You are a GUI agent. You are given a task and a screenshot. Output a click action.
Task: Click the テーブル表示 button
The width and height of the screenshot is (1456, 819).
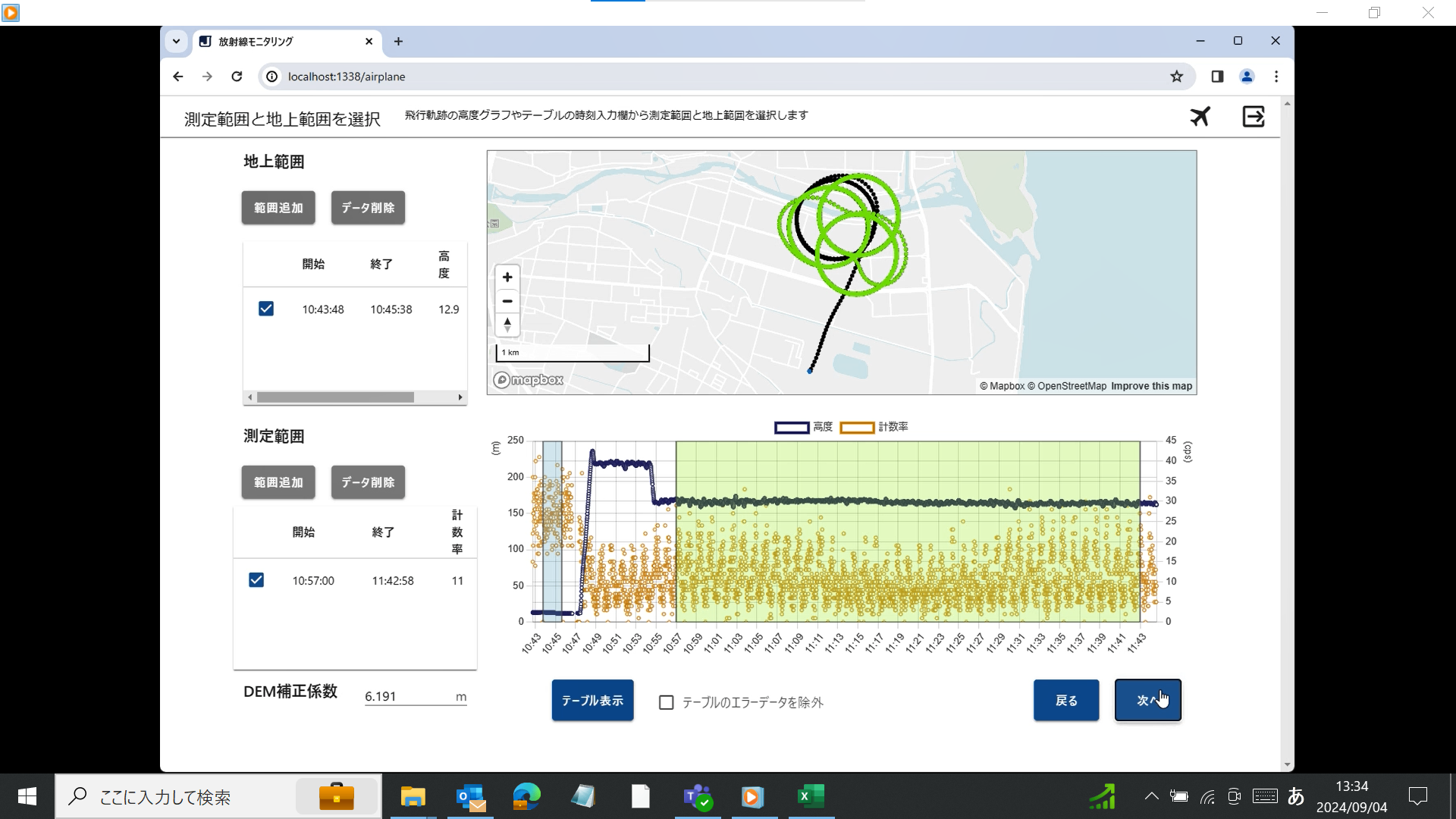[x=592, y=700]
